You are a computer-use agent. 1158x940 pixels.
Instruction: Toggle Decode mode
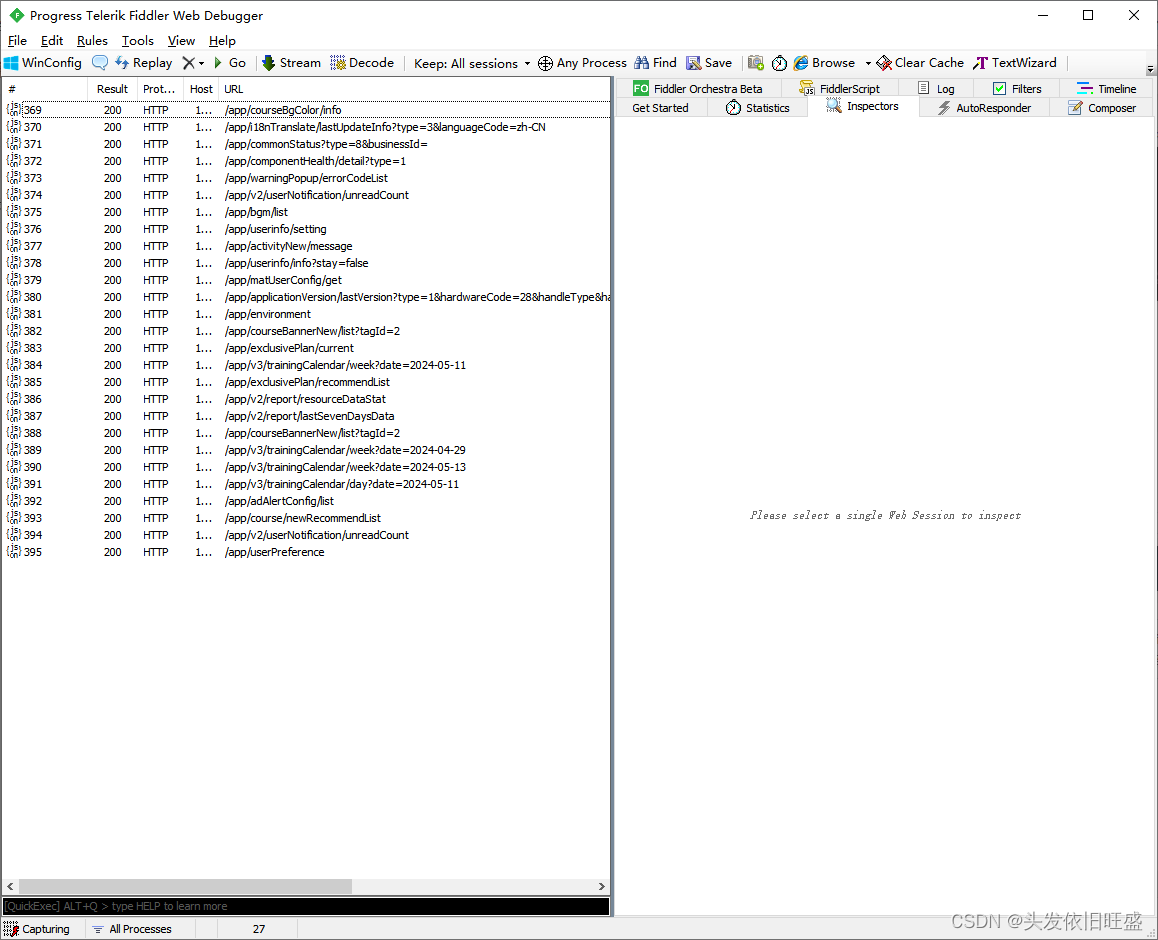(x=362, y=63)
